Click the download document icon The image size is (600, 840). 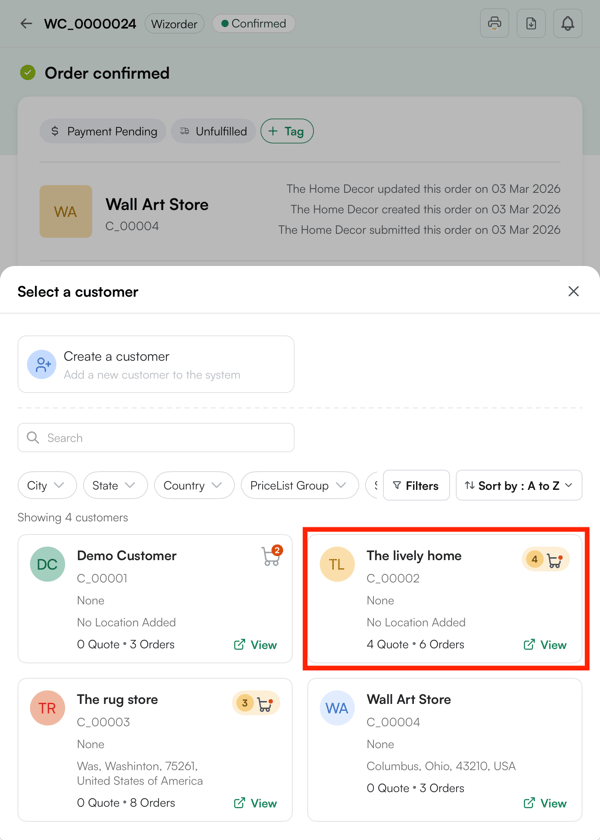tap(531, 23)
